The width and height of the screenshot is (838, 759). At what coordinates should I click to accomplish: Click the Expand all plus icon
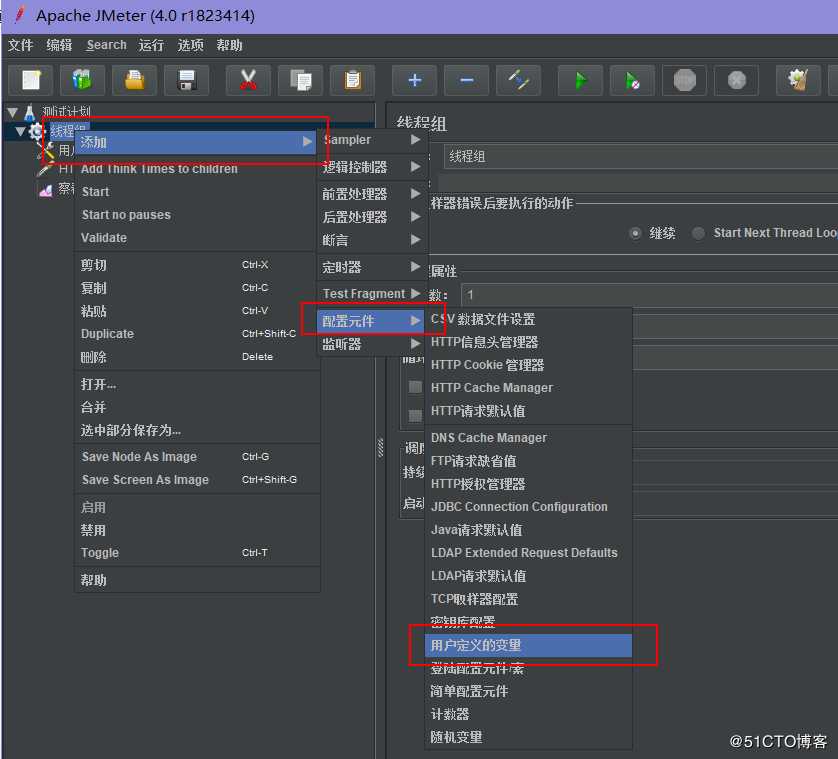tap(415, 81)
